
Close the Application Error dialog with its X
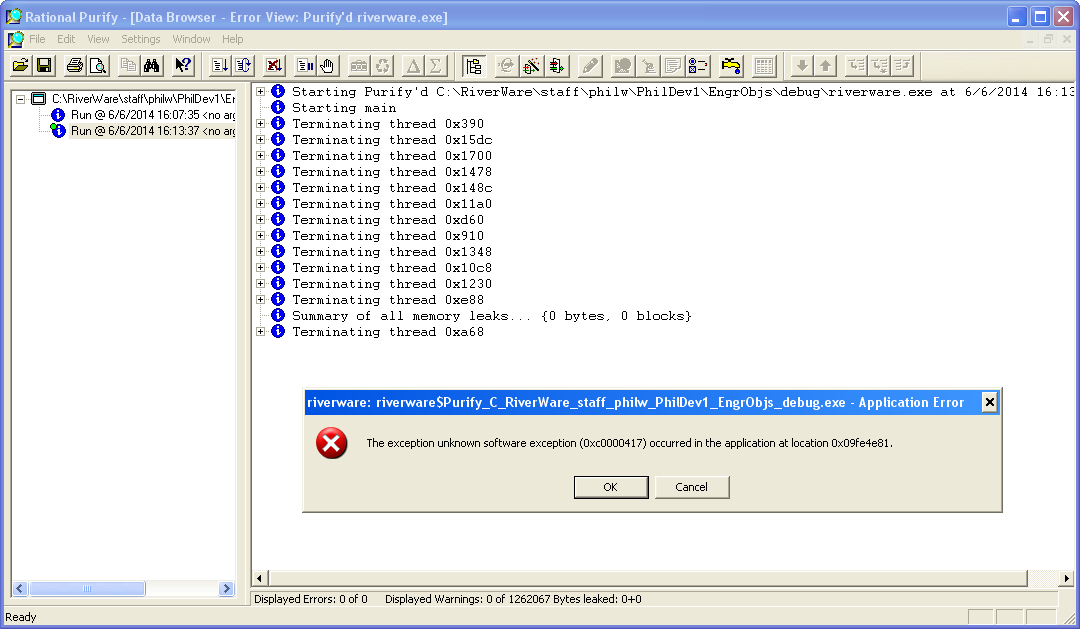[990, 402]
